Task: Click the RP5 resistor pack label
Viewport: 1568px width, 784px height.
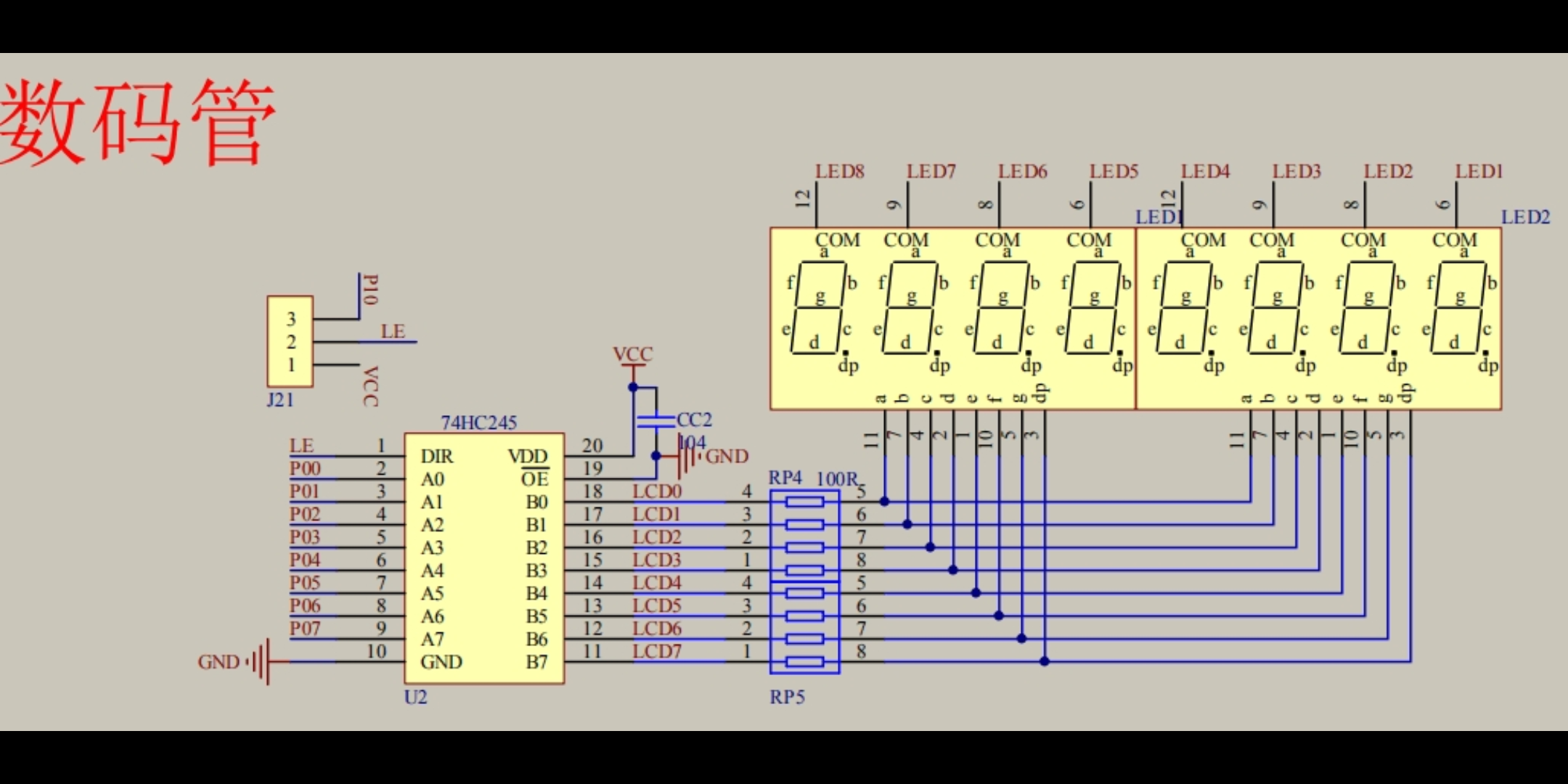Action: 788,698
